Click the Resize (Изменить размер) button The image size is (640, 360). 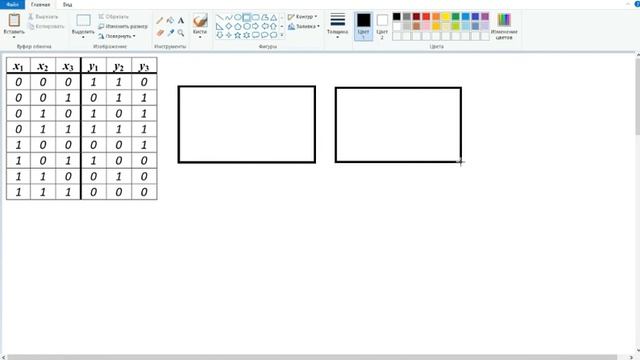123,27
